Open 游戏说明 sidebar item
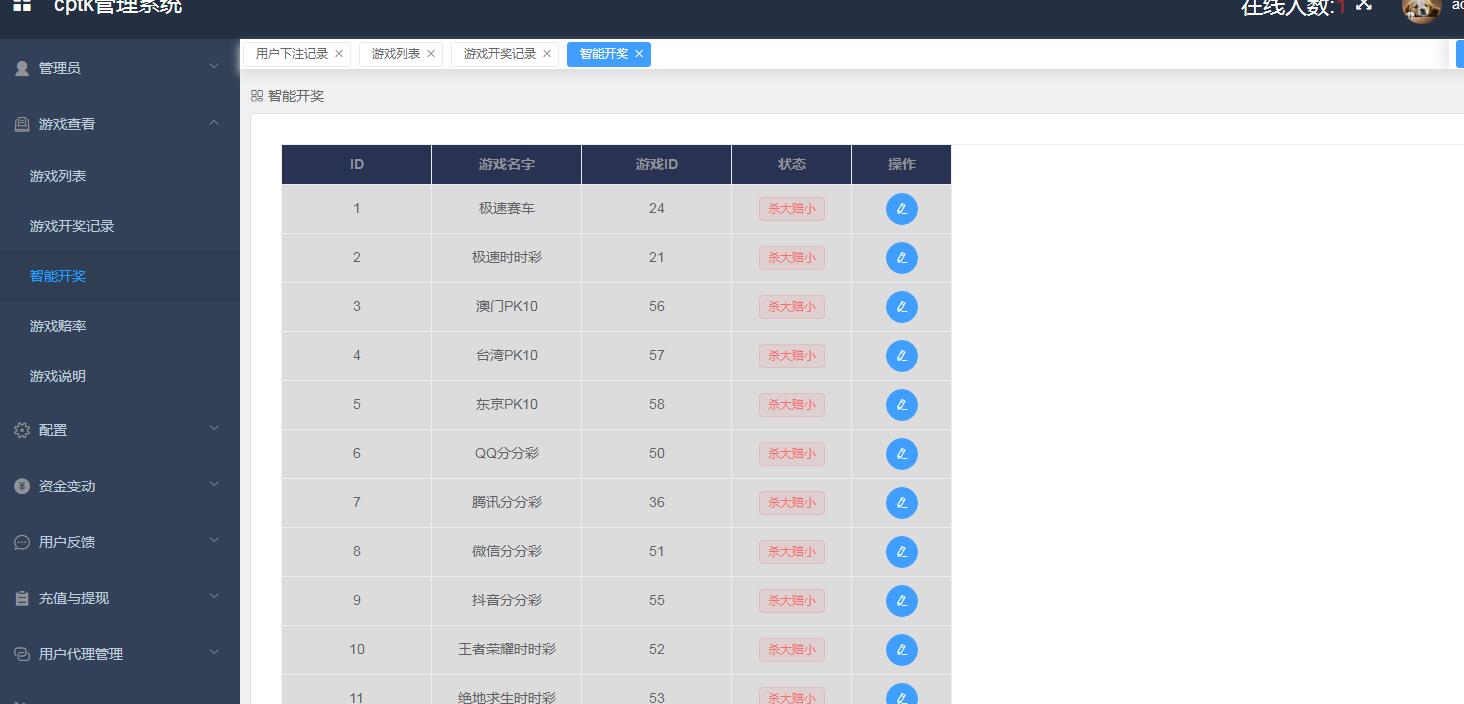The height and width of the screenshot is (704, 1464). point(58,376)
